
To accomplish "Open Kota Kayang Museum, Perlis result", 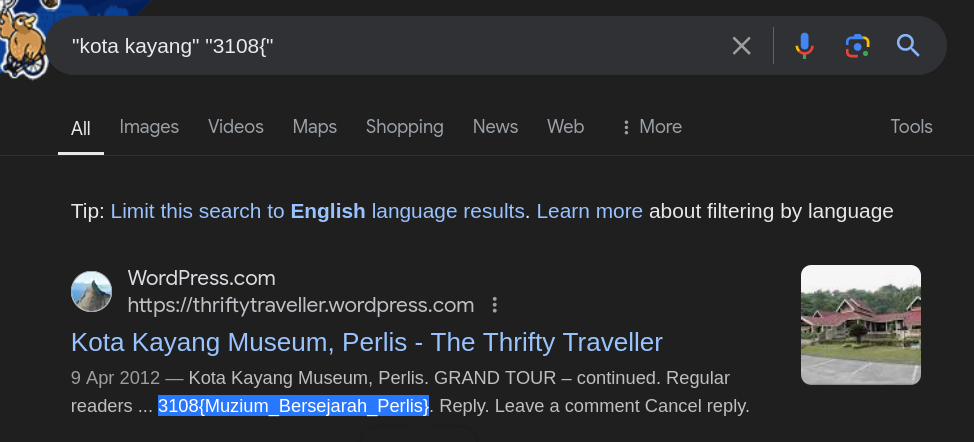I will [x=367, y=342].
